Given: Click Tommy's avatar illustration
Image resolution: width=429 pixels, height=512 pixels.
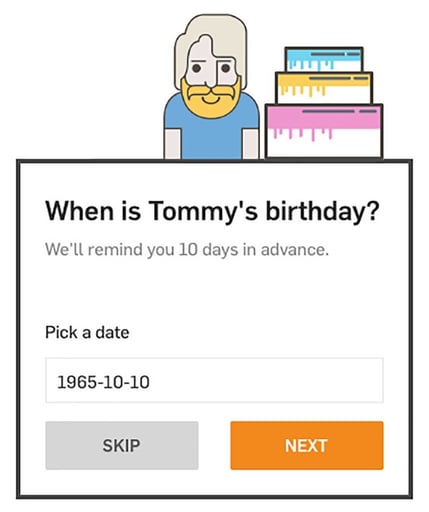Looking at the screenshot, I should click(211, 87).
